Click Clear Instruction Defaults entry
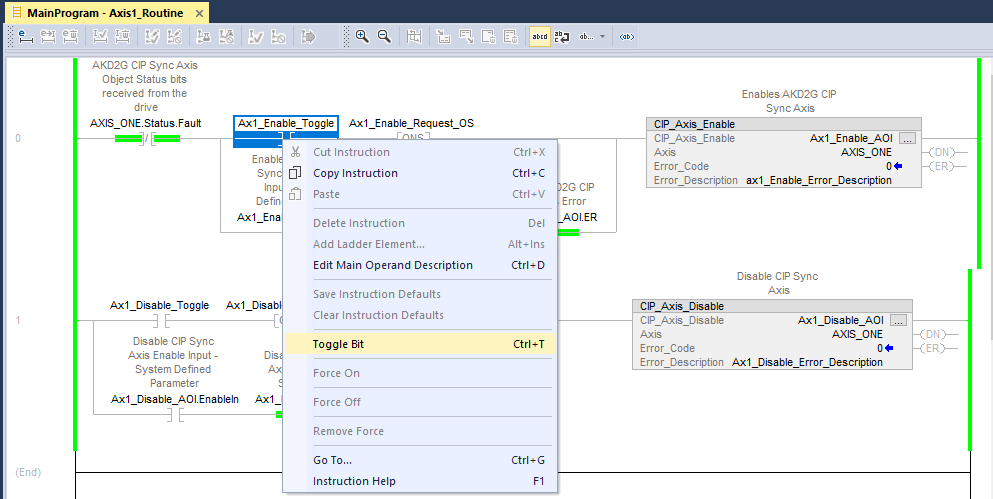 420,315
